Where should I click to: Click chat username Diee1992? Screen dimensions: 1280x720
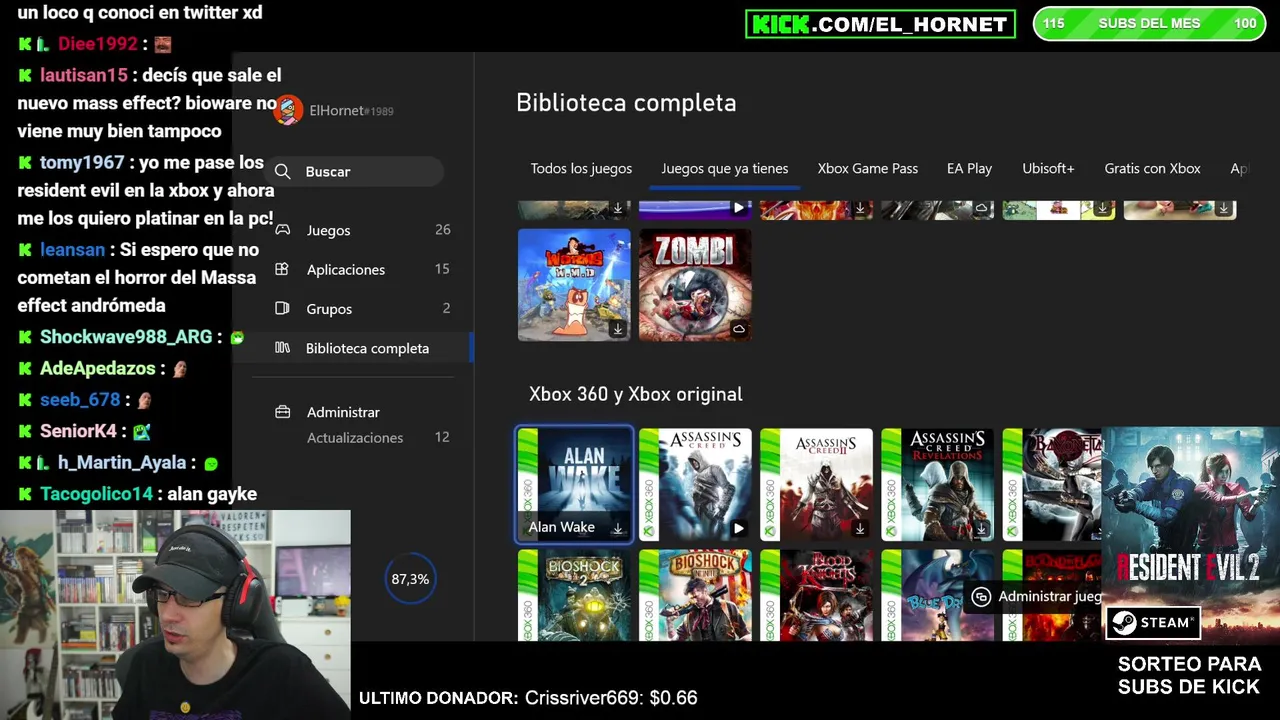[x=98, y=44]
